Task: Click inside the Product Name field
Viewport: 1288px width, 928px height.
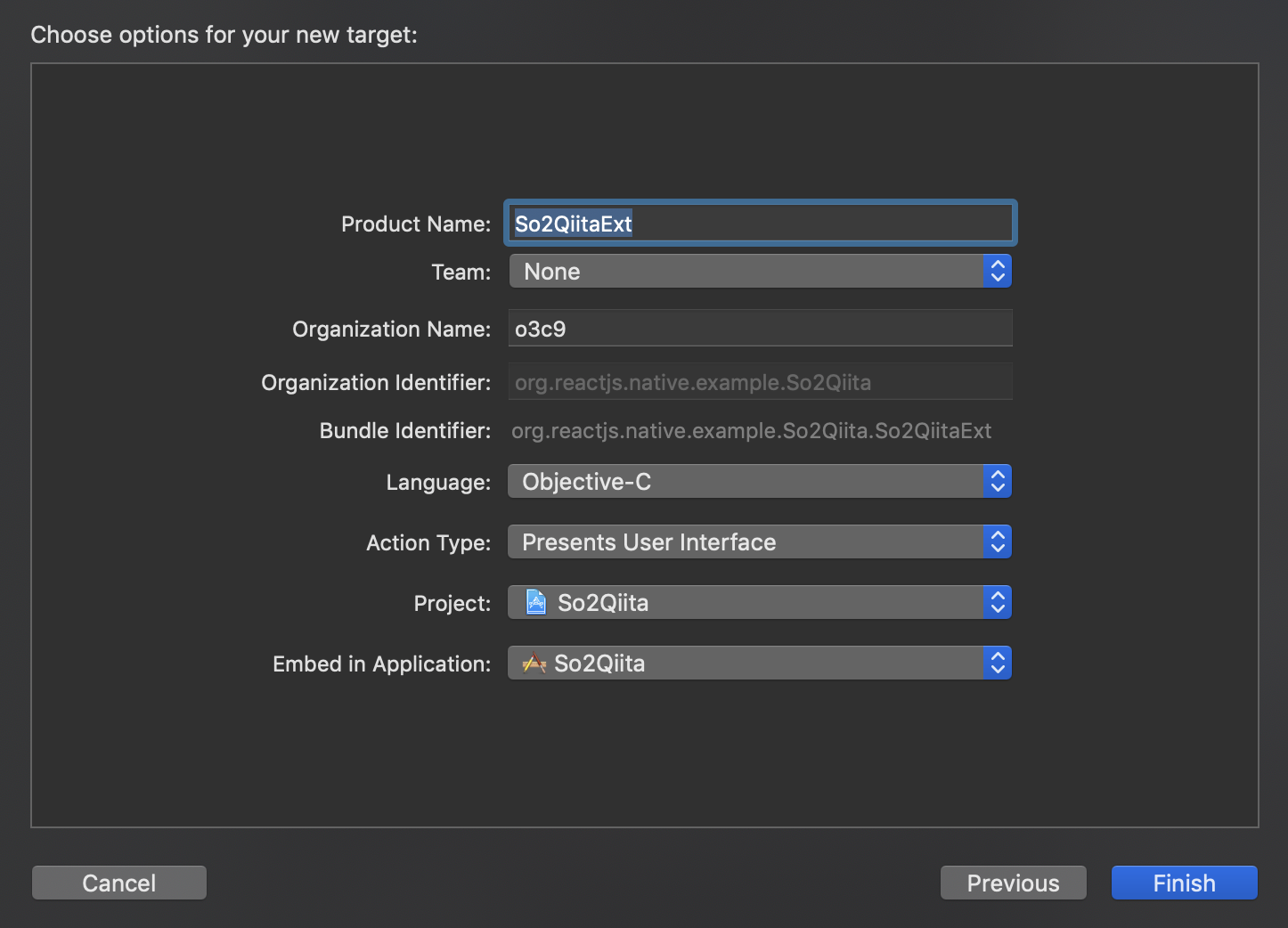Action: tap(759, 223)
